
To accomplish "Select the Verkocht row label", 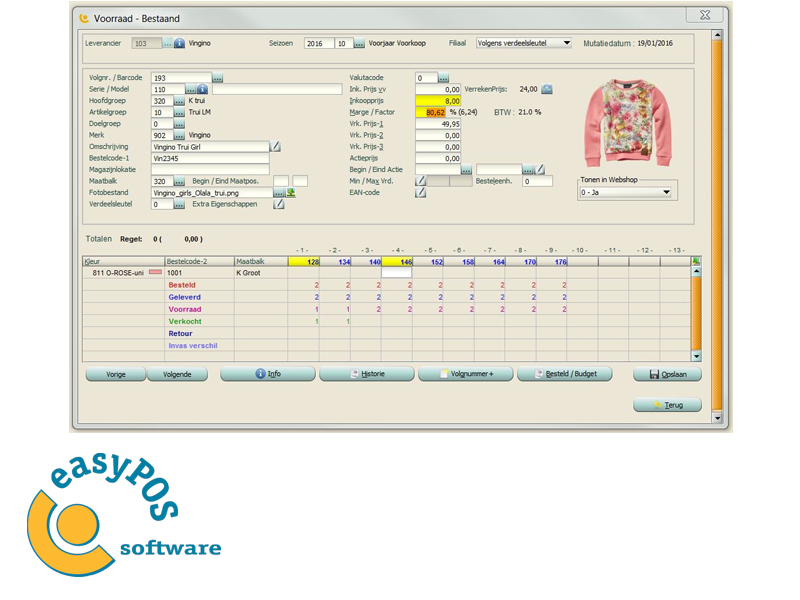I will coord(185,322).
